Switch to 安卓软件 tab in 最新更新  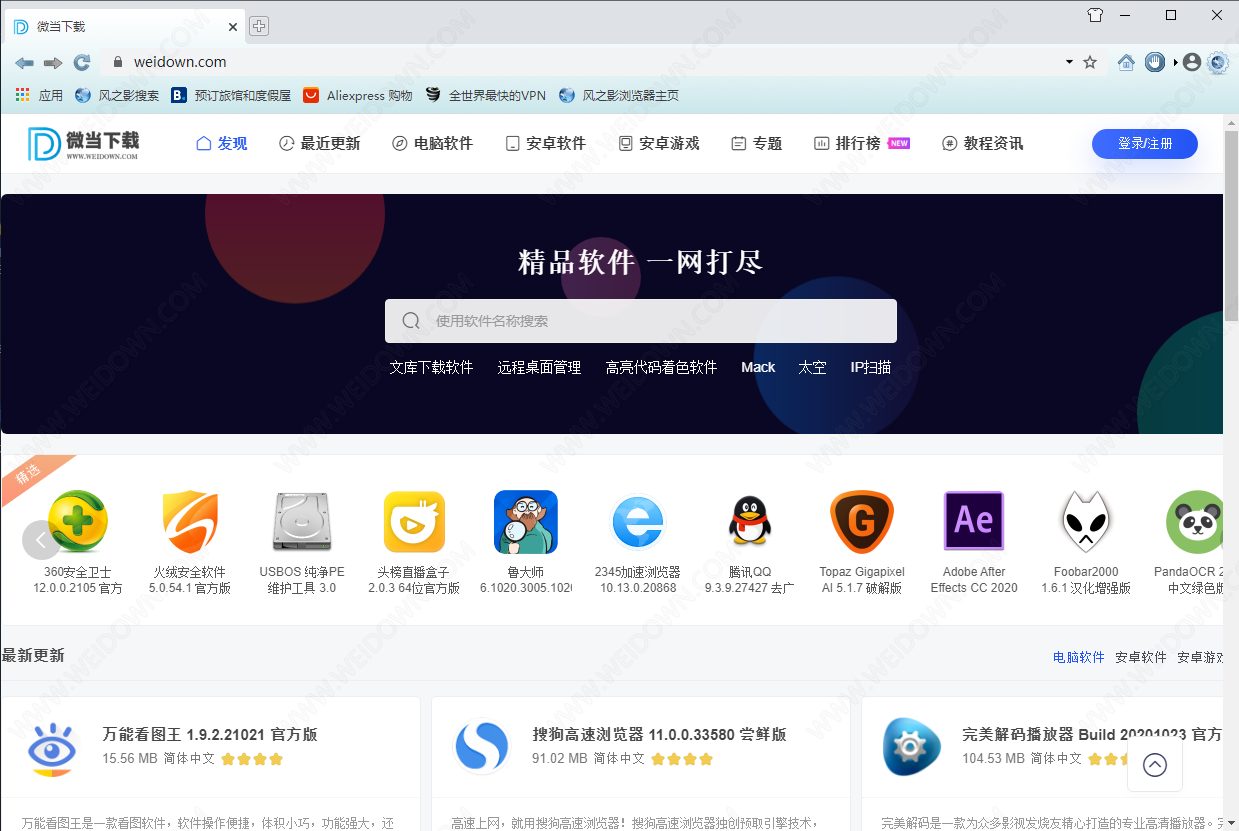pyautogui.click(x=1140, y=657)
